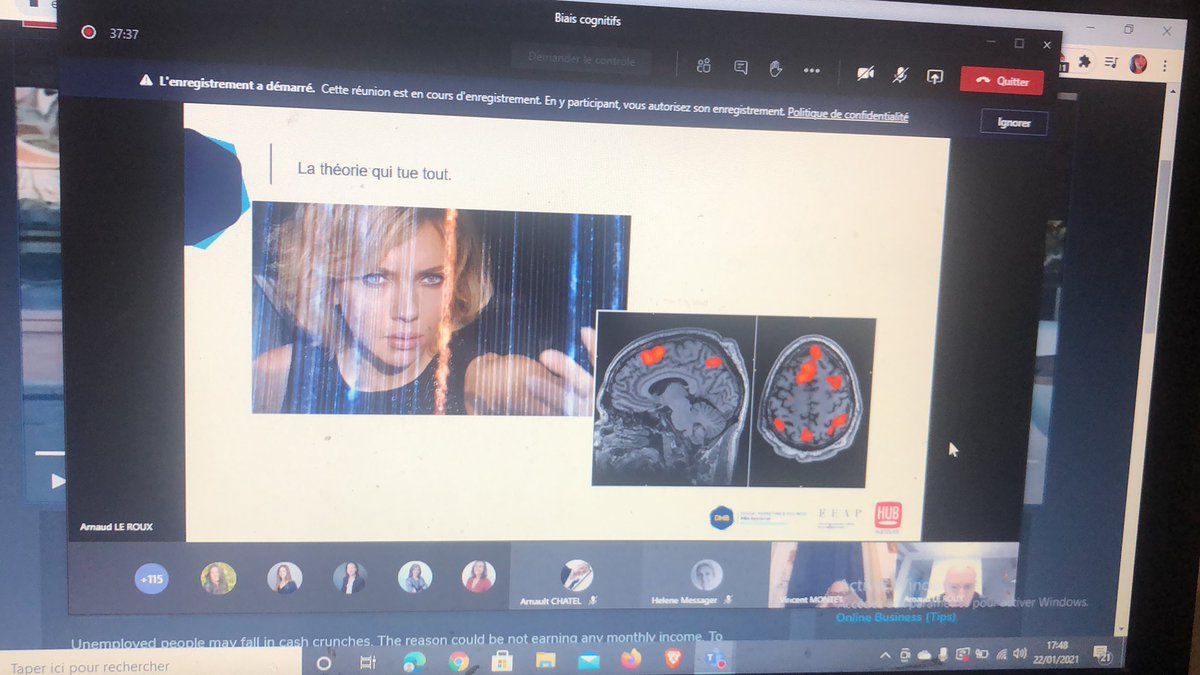Dismiss the recording notice with Ignorer
This screenshot has height=675, width=1200.
1014,124
